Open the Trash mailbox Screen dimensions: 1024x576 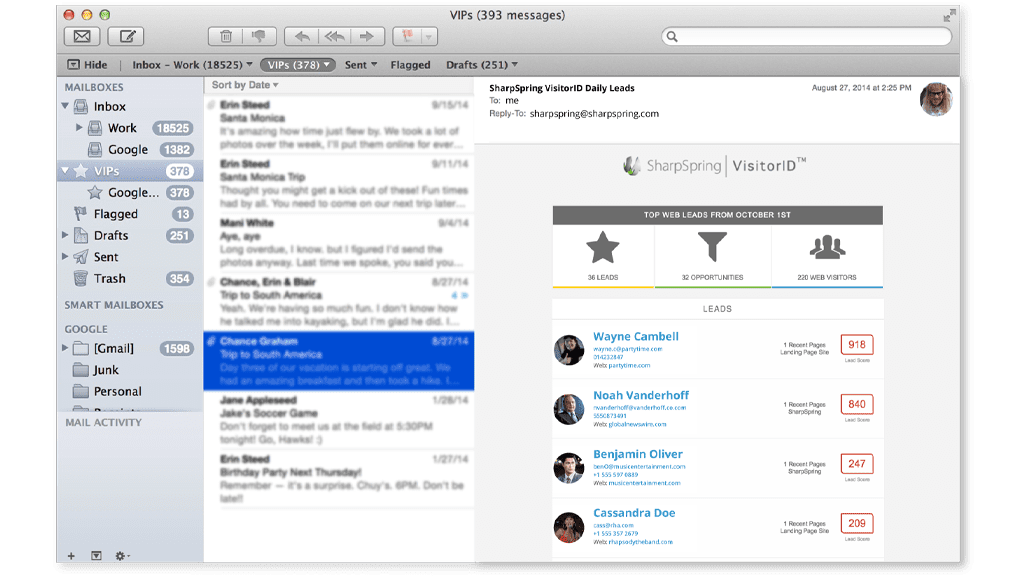tap(109, 279)
